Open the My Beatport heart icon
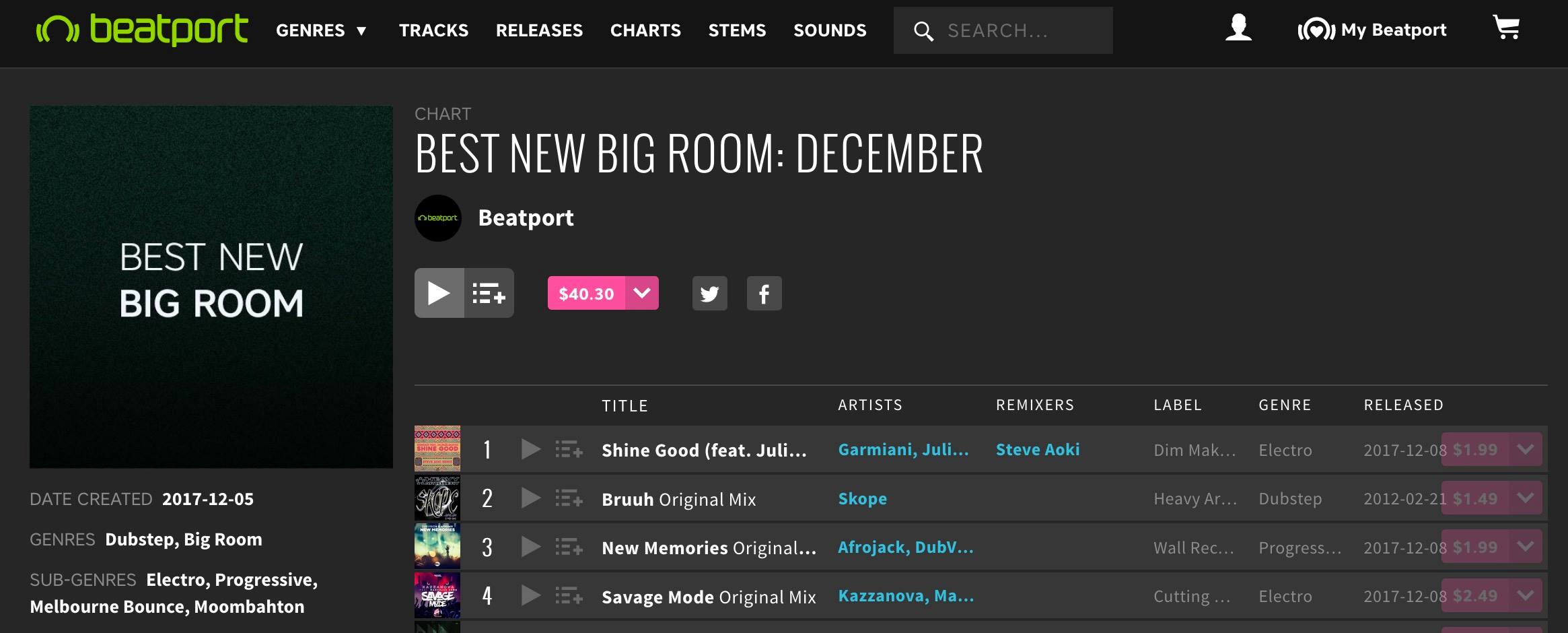This screenshot has height=633, width=1568. tap(1316, 30)
